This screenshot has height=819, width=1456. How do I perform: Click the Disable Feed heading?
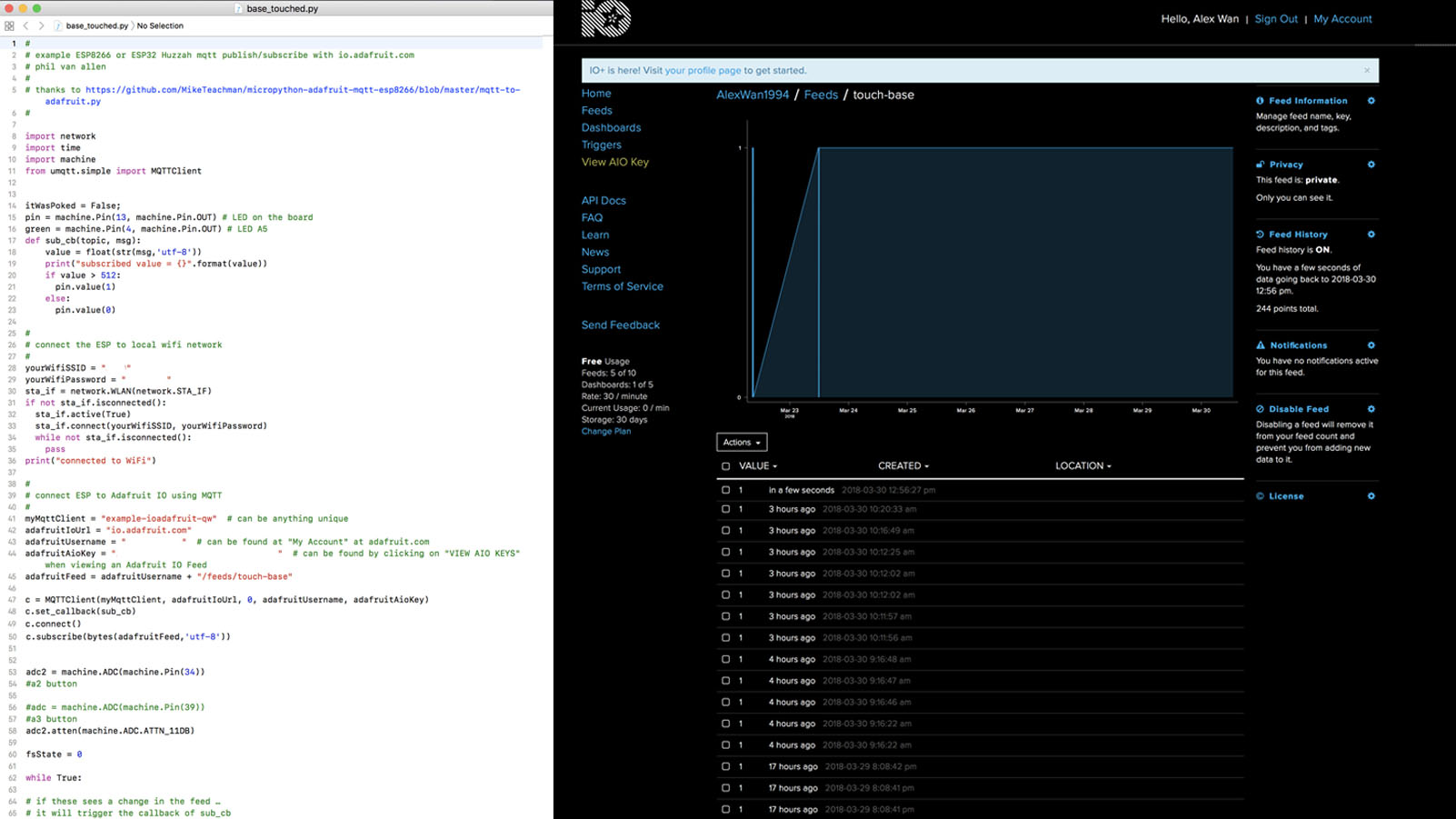1299,409
